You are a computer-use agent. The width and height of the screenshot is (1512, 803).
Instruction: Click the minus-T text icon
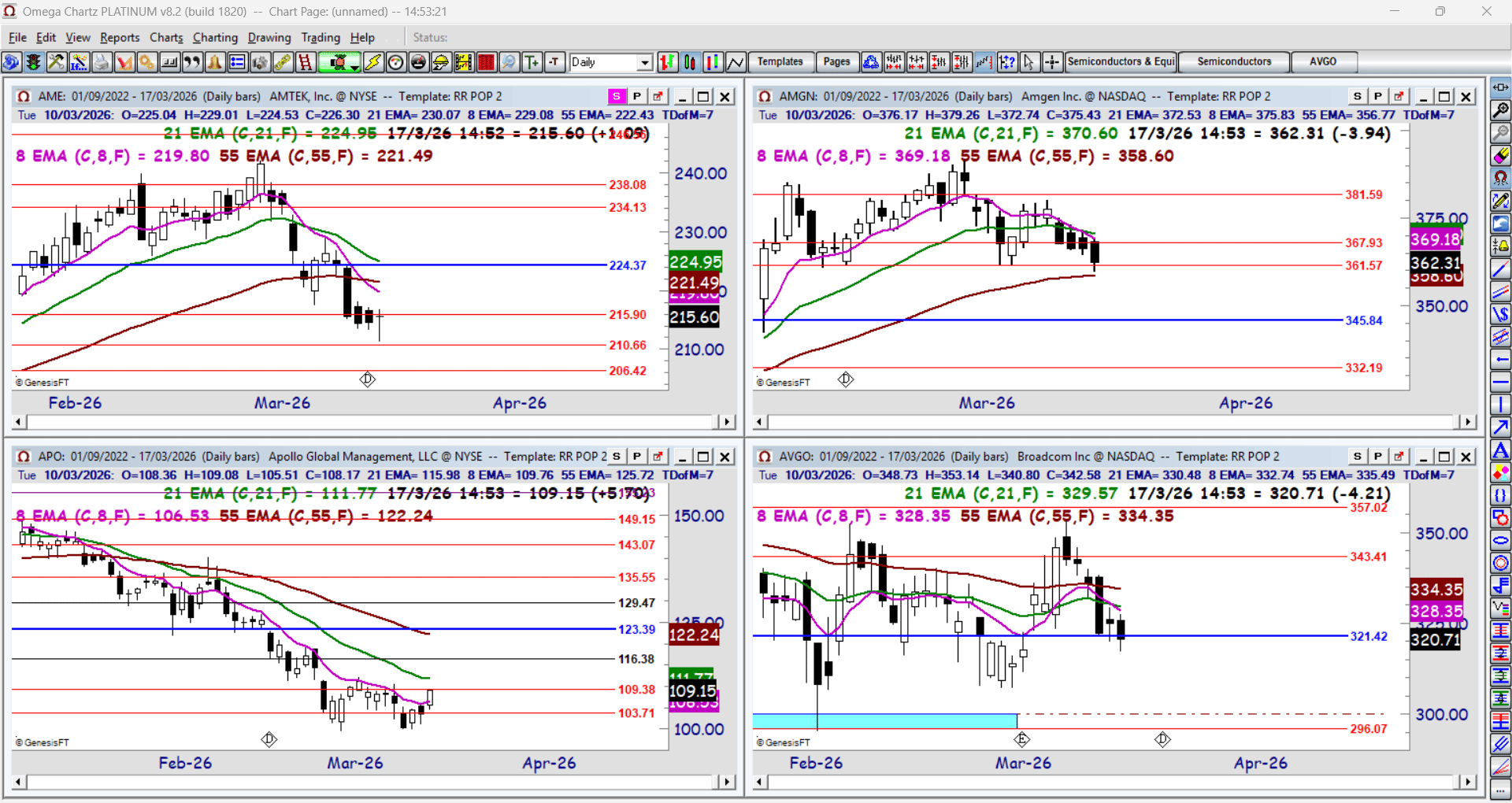point(554,62)
